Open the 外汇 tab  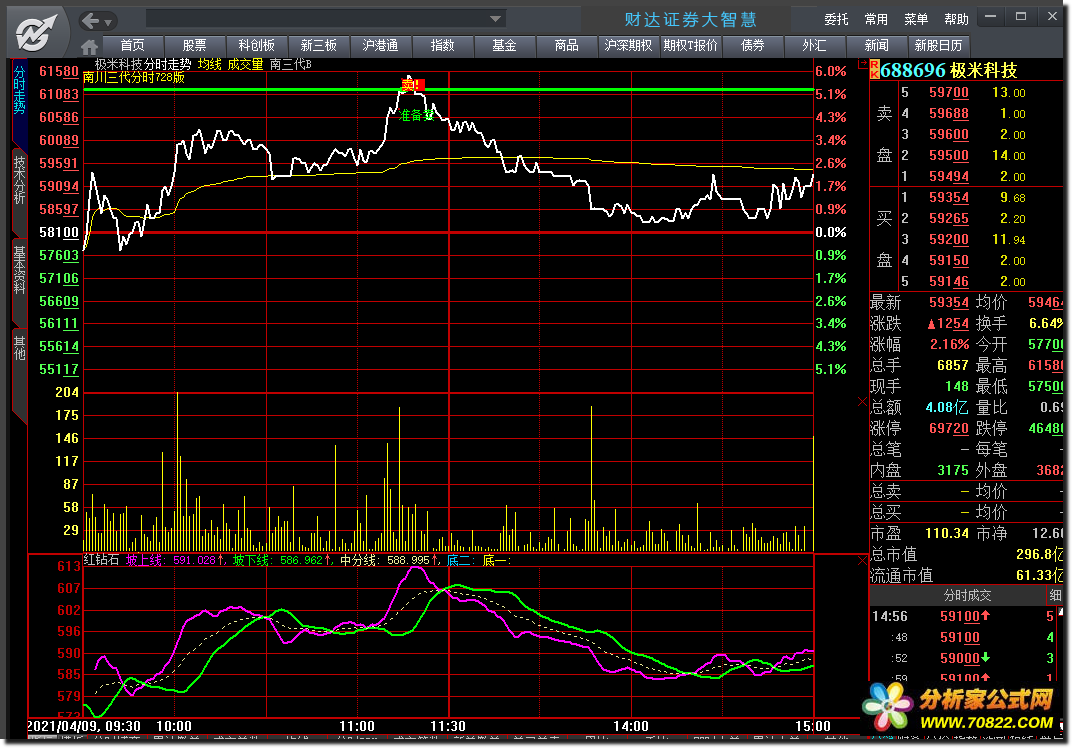(814, 45)
